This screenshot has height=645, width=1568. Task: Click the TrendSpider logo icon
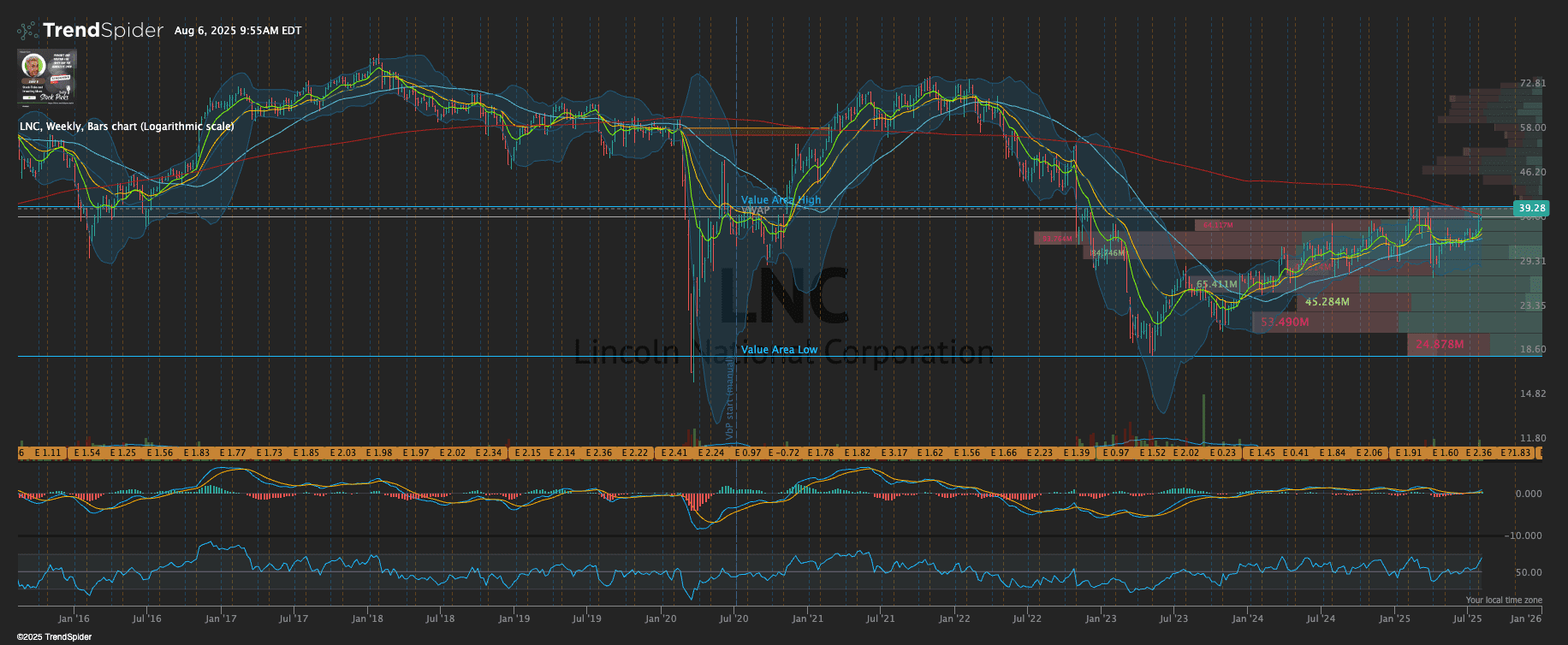(x=27, y=31)
